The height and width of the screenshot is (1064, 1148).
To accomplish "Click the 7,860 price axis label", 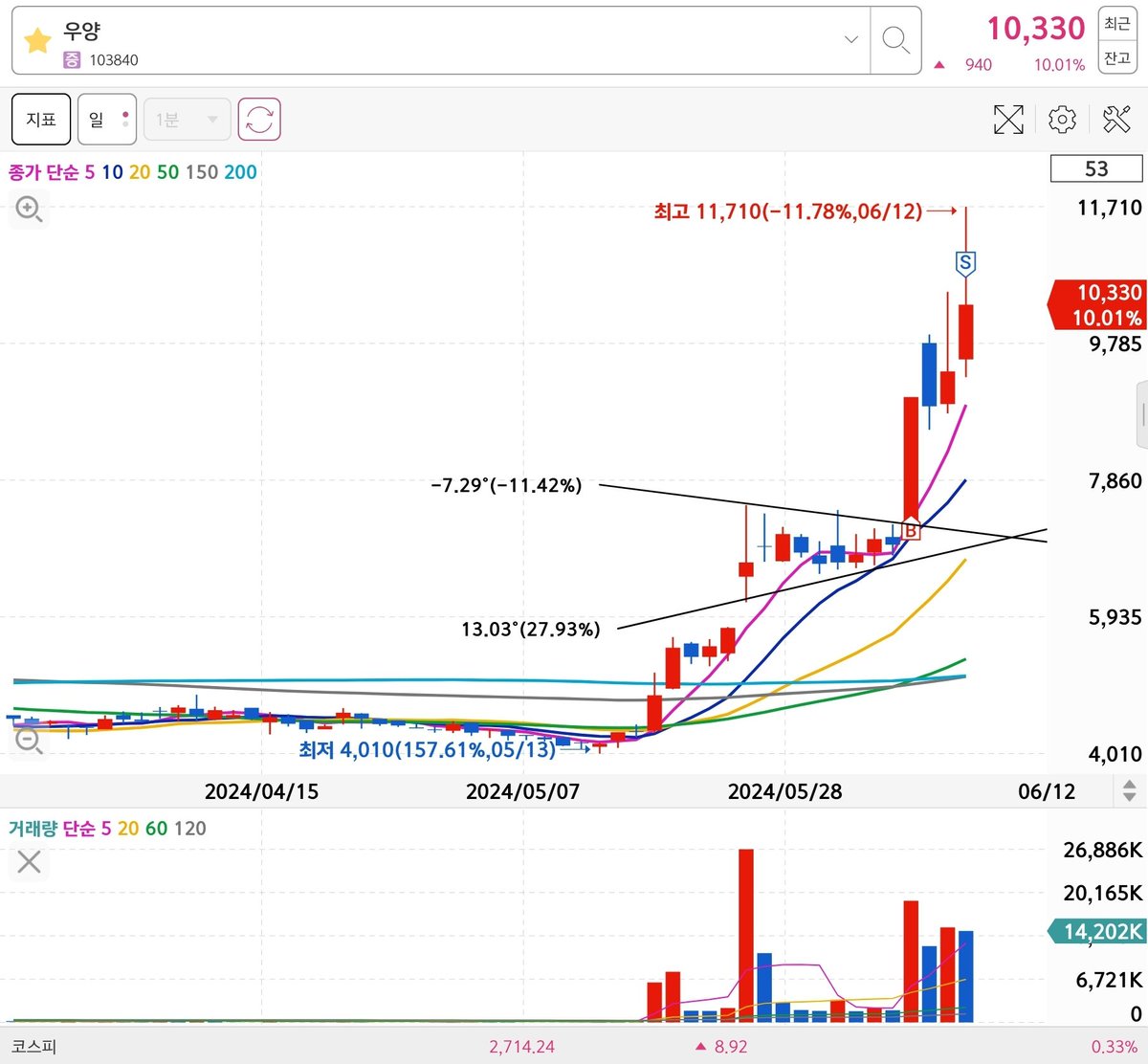I will pyautogui.click(x=1115, y=480).
